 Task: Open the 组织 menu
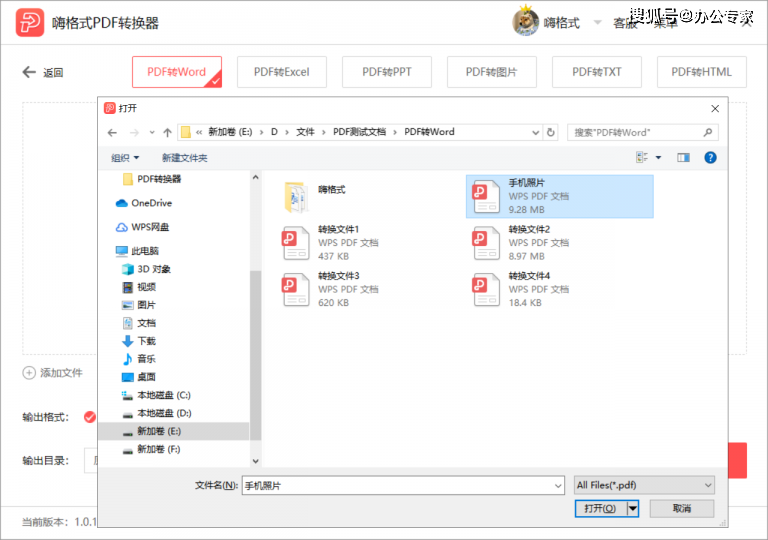[125, 158]
